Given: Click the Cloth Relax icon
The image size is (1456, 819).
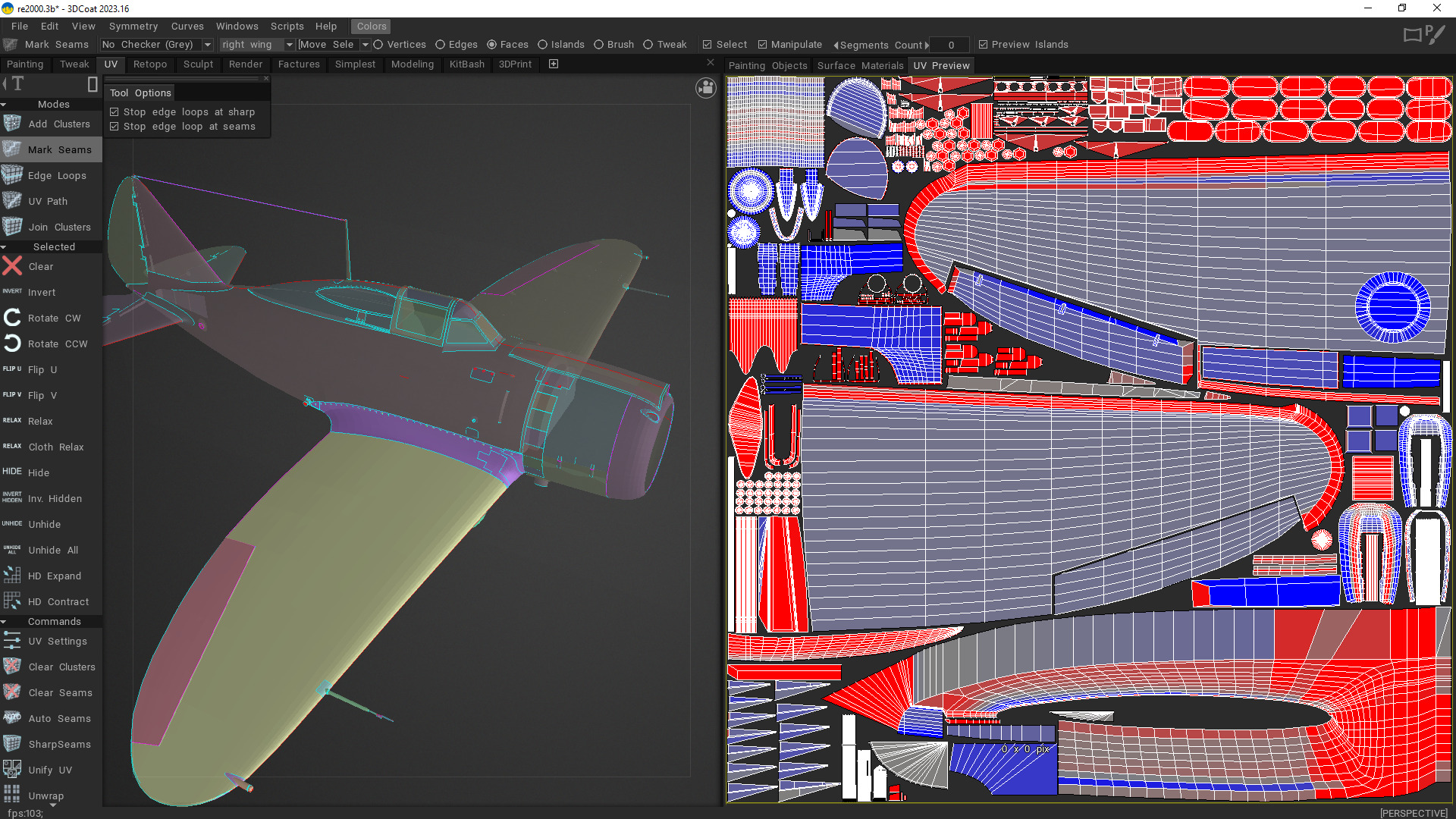Looking at the screenshot, I should 12,447.
